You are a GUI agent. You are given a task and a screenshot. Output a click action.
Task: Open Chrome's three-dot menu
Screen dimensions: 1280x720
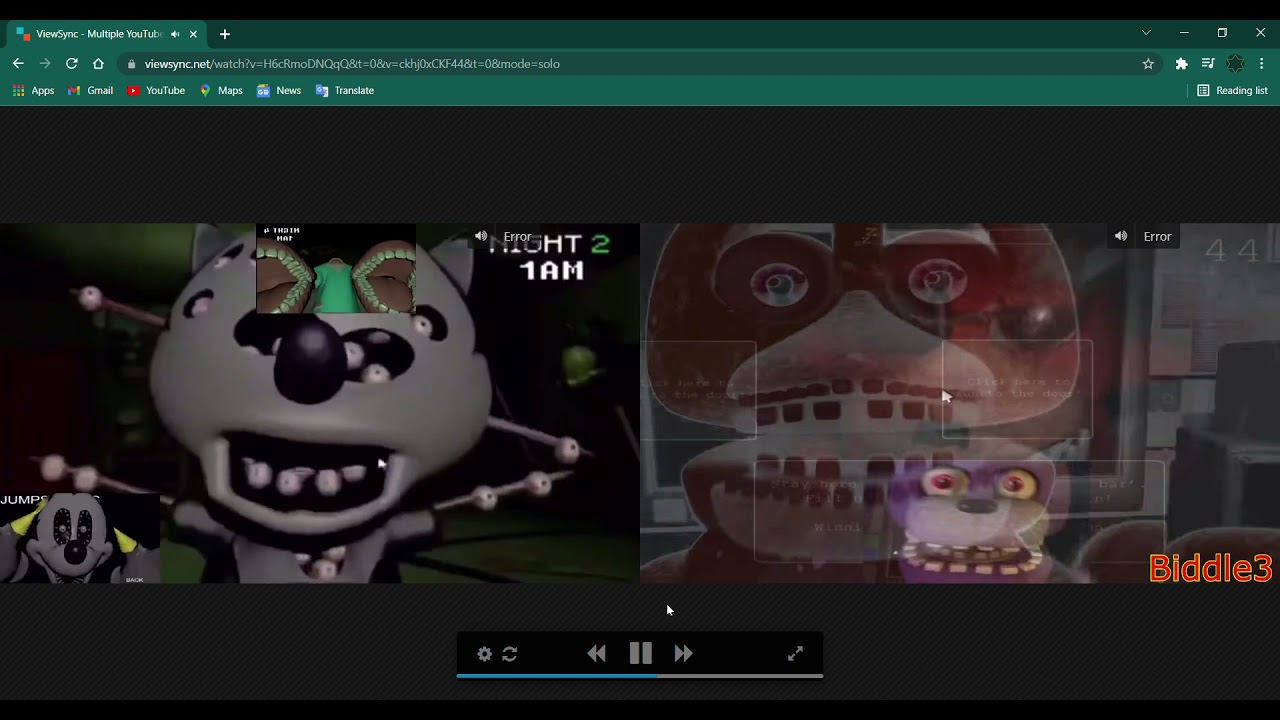pos(1262,63)
